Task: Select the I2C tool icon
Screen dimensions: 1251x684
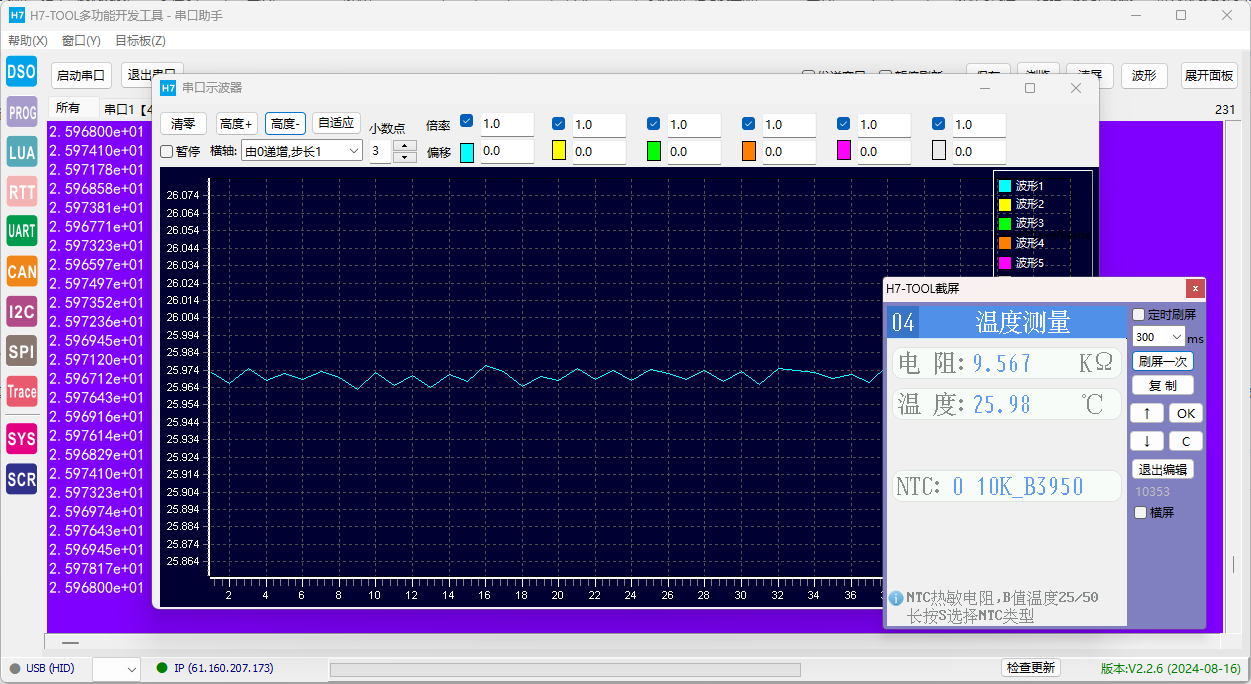Action: (x=21, y=311)
